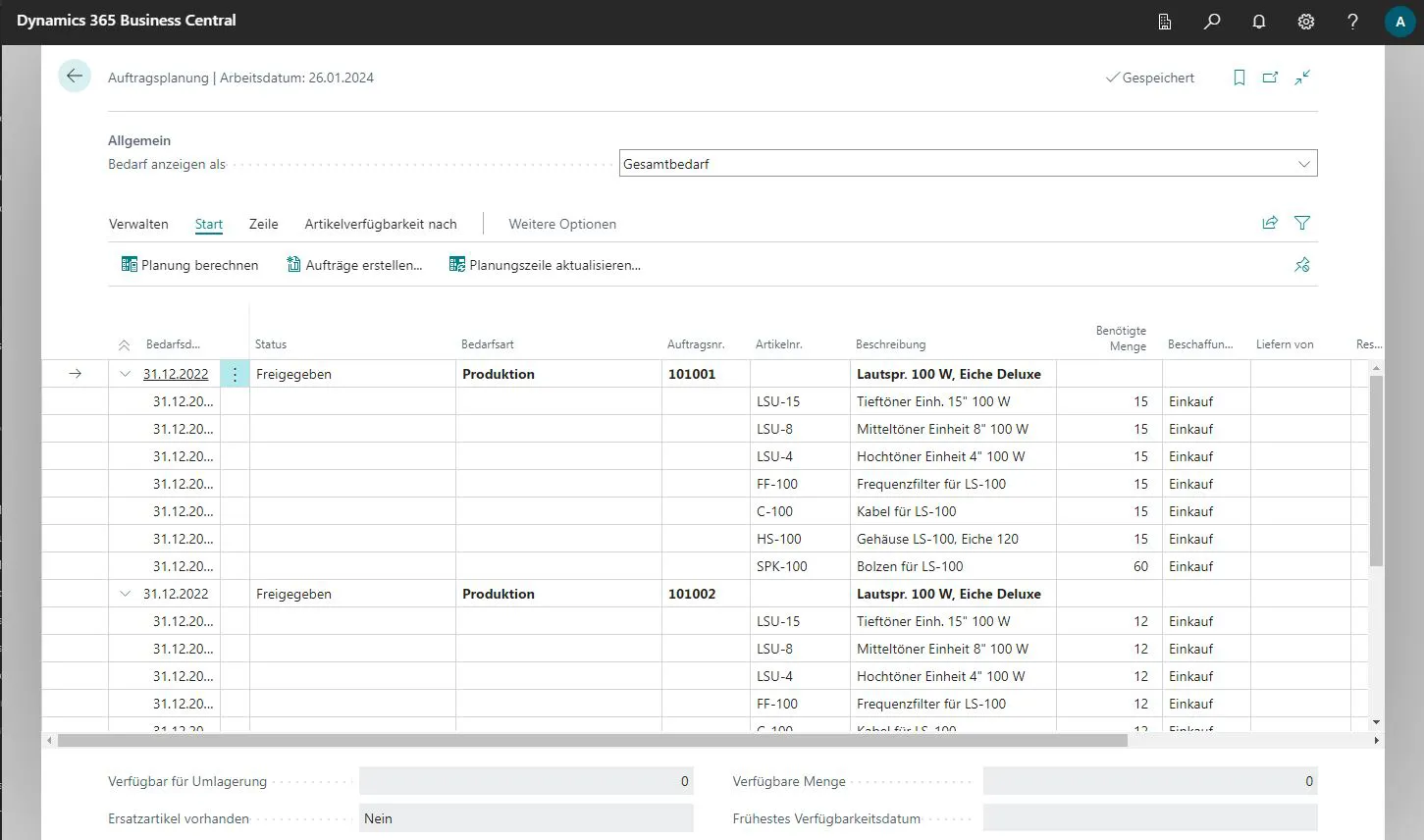This screenshot has width=1424, height=840.
Task: Click the Gespeichert status indicator
Action: click(1150, 78)
